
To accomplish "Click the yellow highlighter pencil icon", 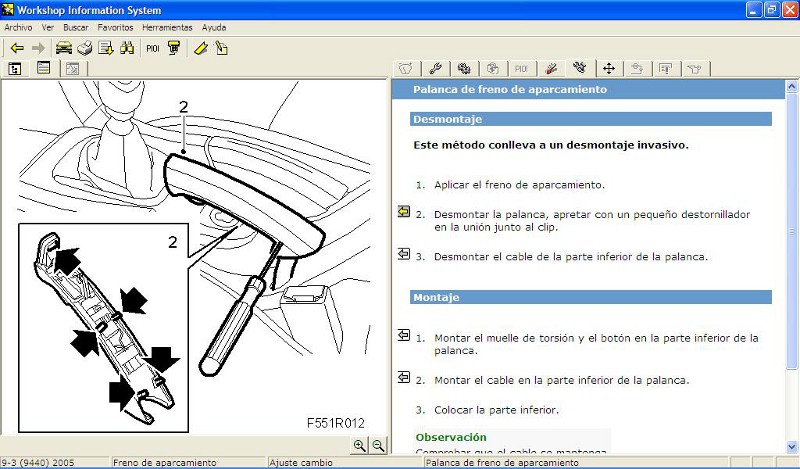I will 200,48.
